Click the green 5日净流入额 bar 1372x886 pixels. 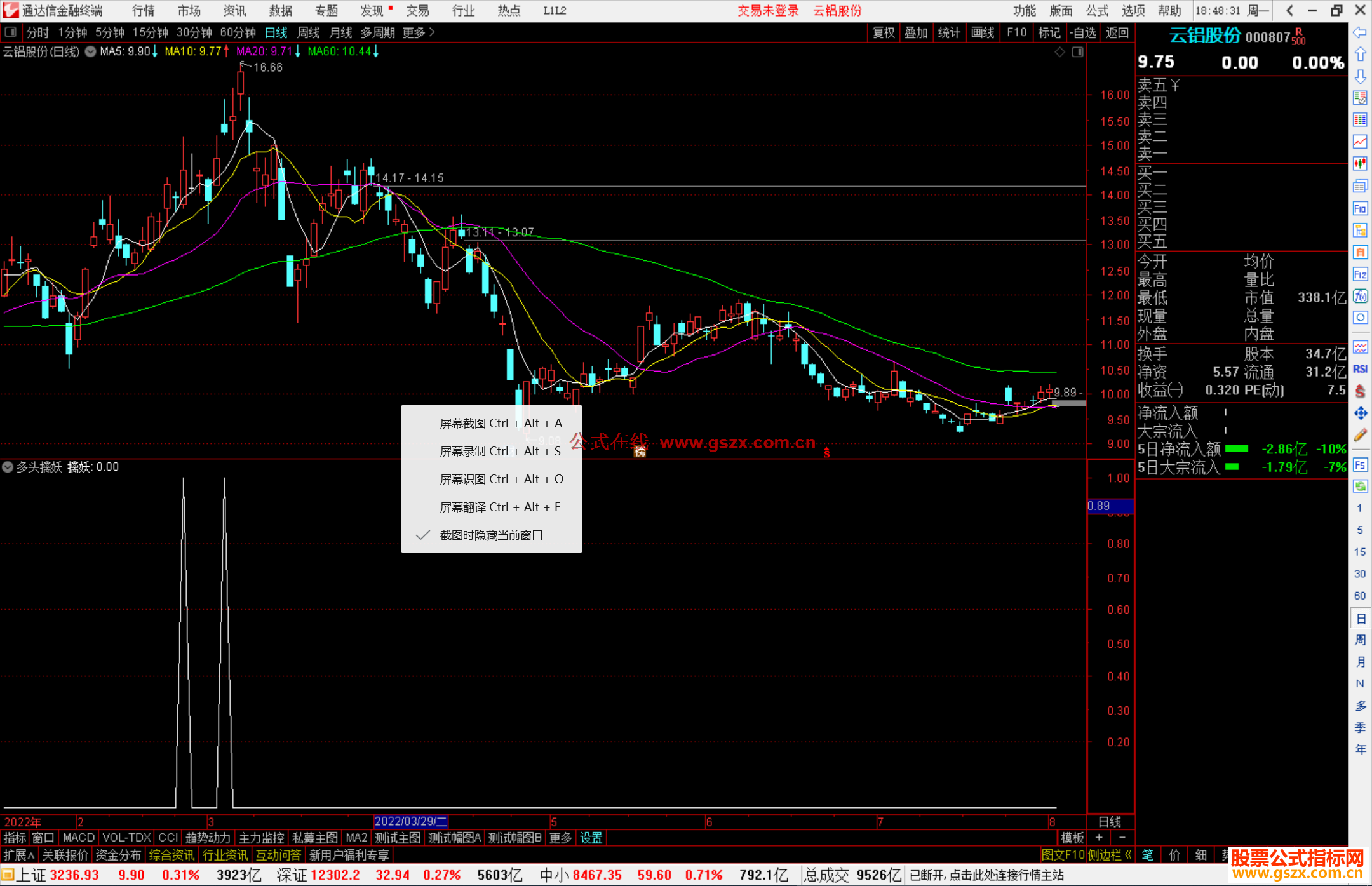[x=1236, y=449]
